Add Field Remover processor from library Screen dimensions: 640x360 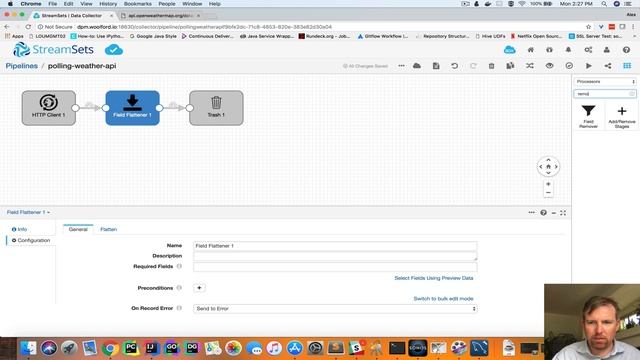[x=588, y=116]
